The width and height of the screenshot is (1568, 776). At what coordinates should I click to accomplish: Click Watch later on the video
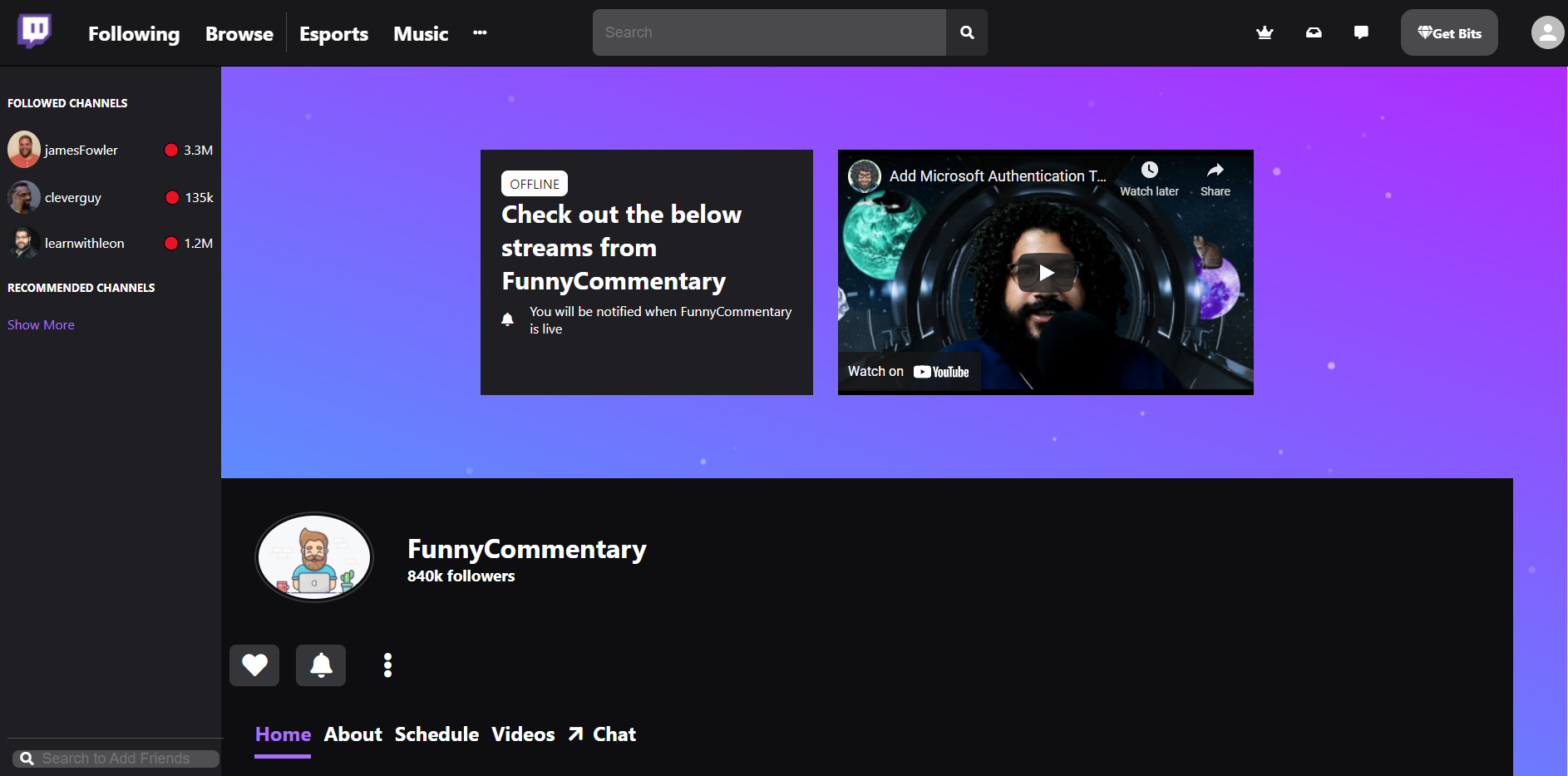(1149, 179)
